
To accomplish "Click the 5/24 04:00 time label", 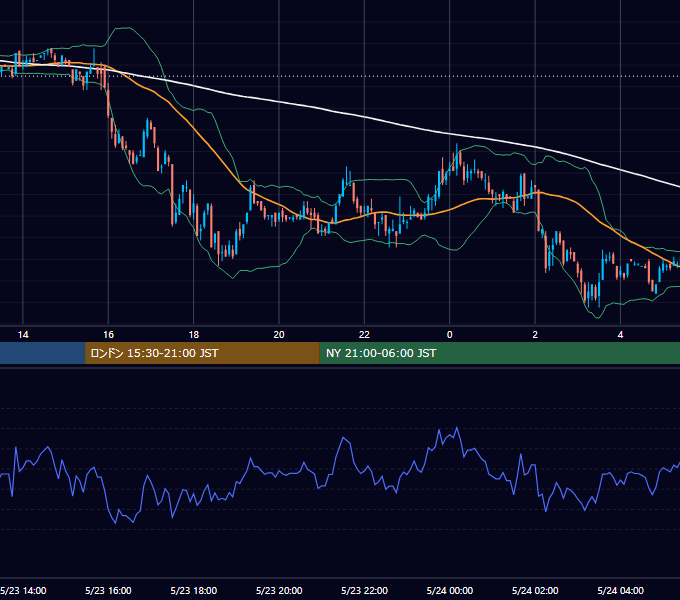I will pos(621,590).
